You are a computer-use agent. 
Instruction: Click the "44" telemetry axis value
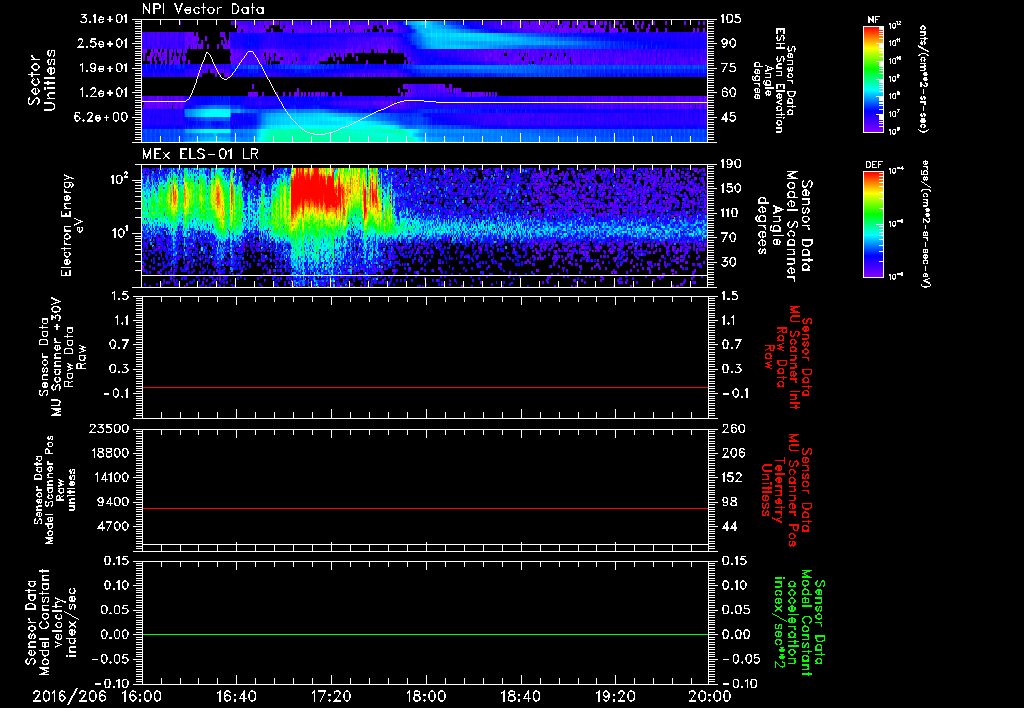tap(729, 526)
